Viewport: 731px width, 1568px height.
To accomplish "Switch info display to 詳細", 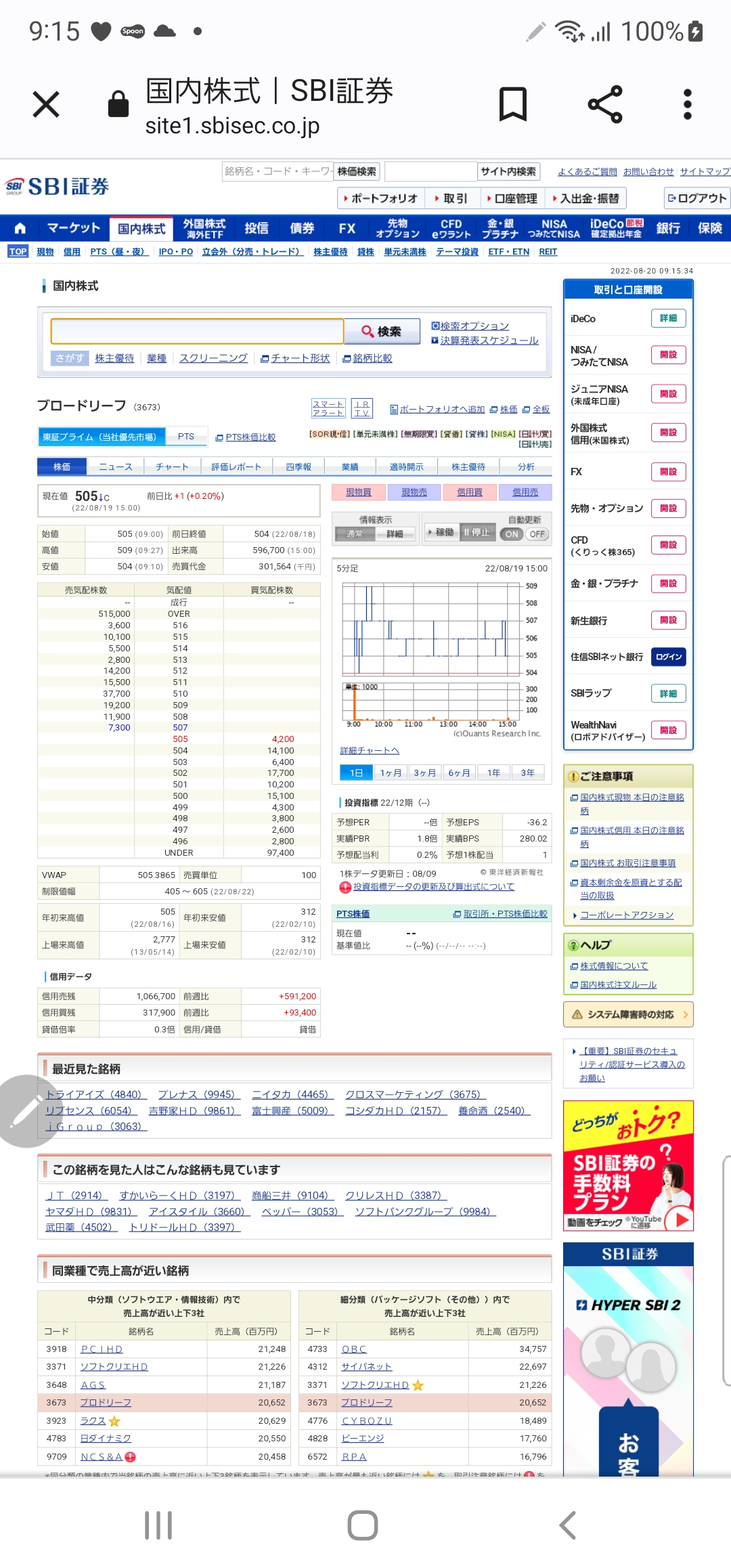I will coord(395,534).
